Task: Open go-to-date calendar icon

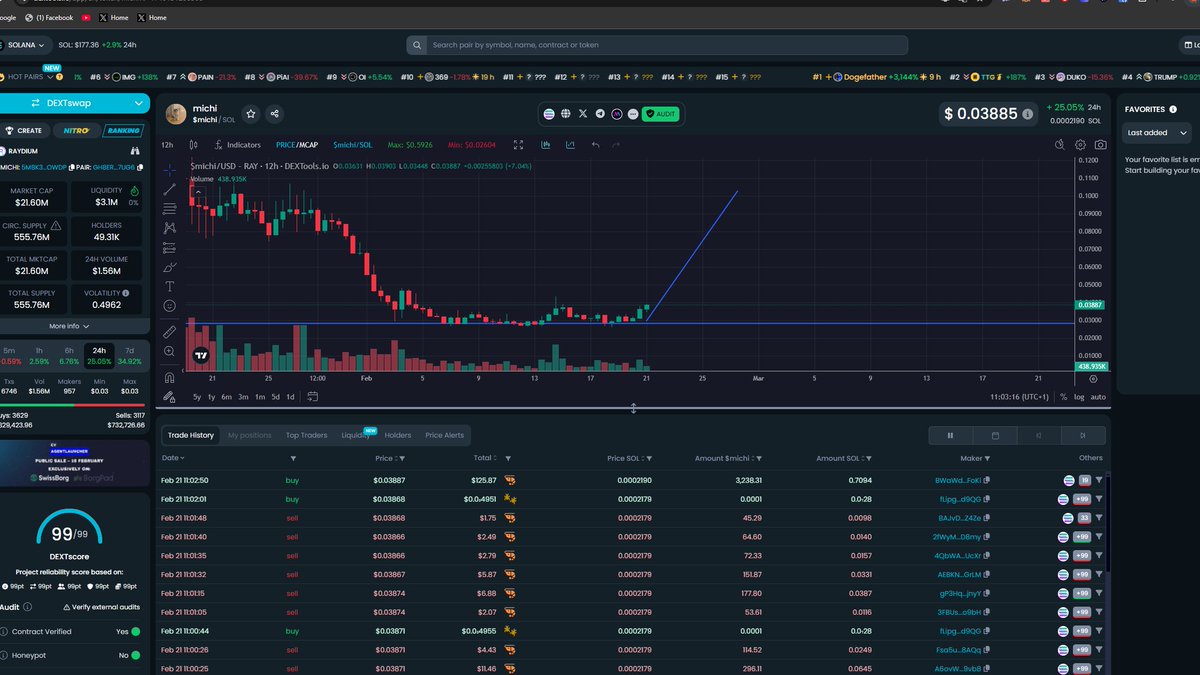Action: [313, 397]
